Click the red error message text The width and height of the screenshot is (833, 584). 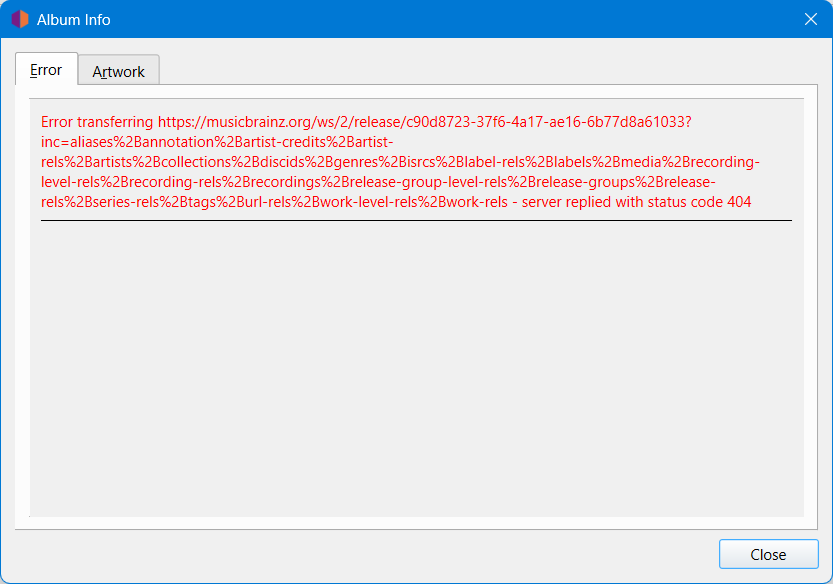point(400,162)
